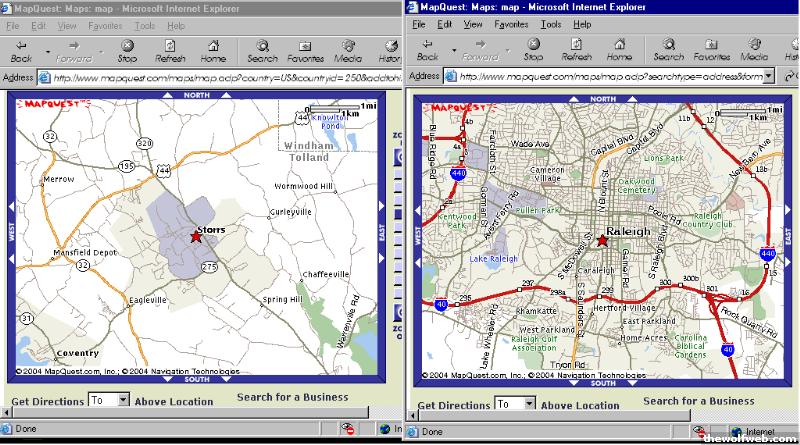Open the Get Directions dropdown under Storrs map
Image resolution: width=800 pixels, height=445 pixels.
point(123,400)
